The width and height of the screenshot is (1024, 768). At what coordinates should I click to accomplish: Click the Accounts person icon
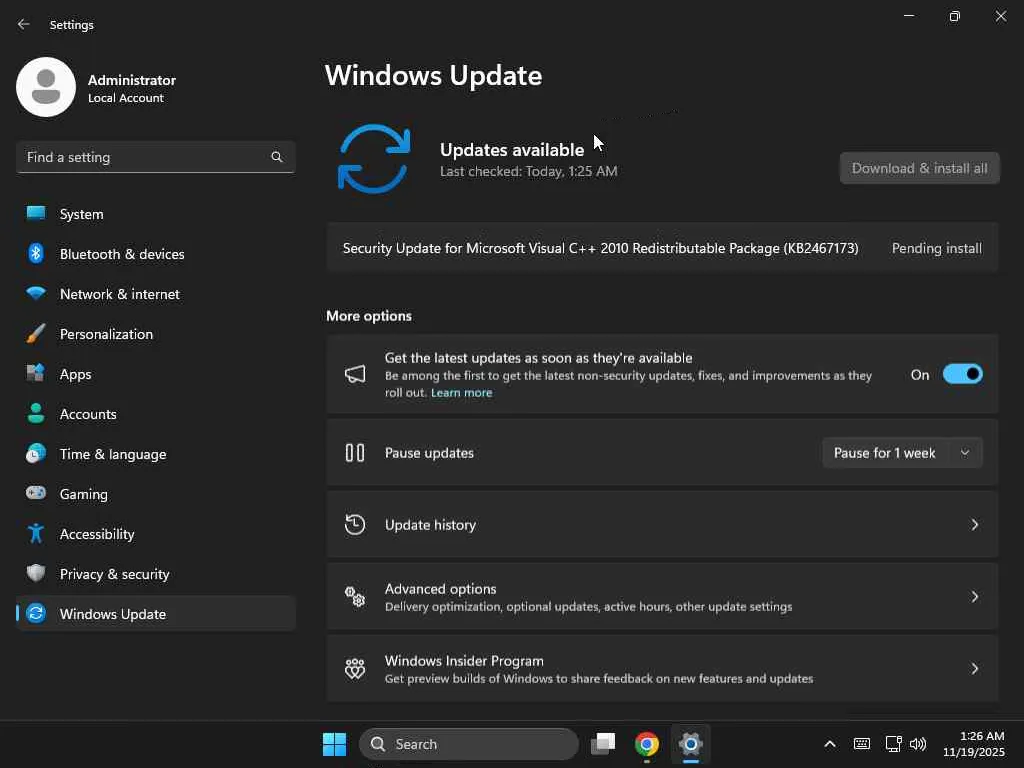point(36,413)
